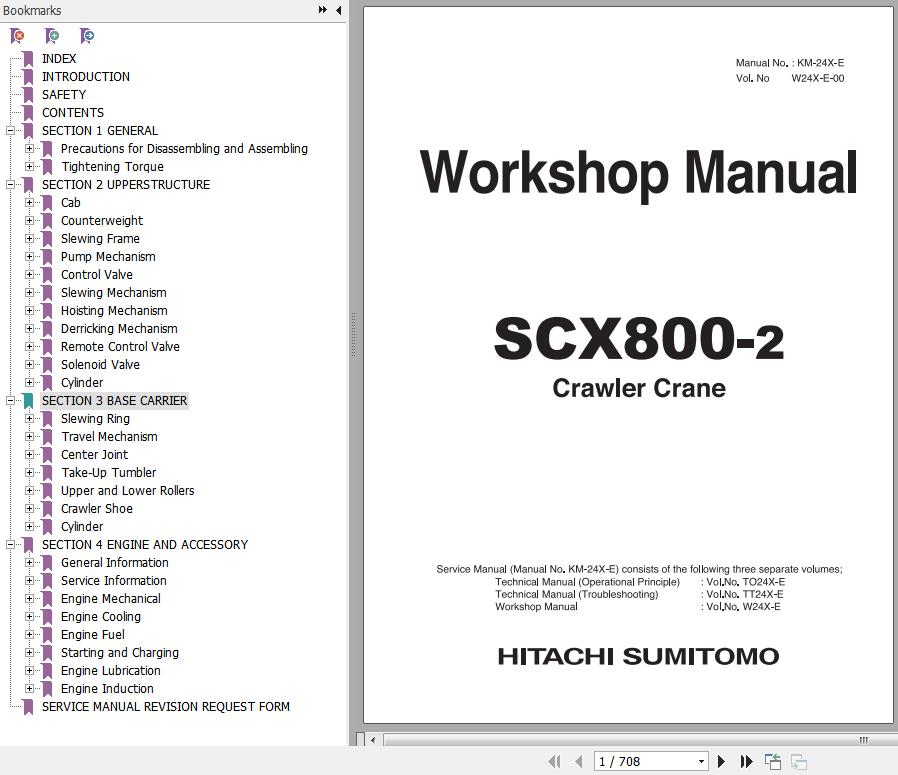Open the Remote Control Valve bookmark
The height and width of the screenshot is (775, 898).
[x=120, y=347]
